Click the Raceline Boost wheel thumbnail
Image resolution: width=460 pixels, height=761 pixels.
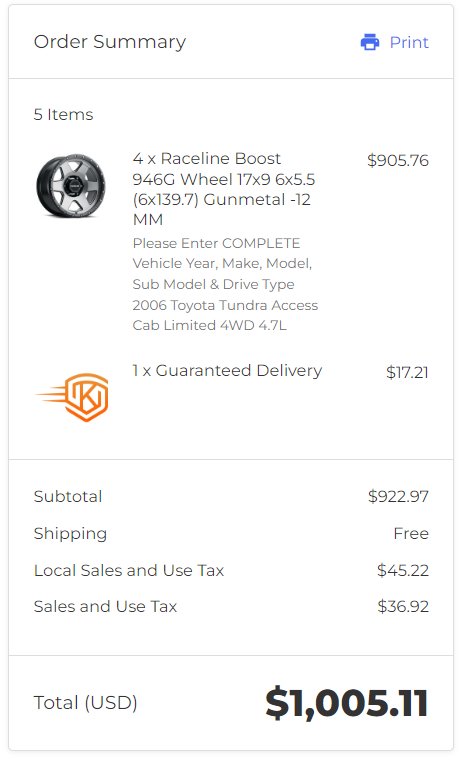tap(71, 186)
